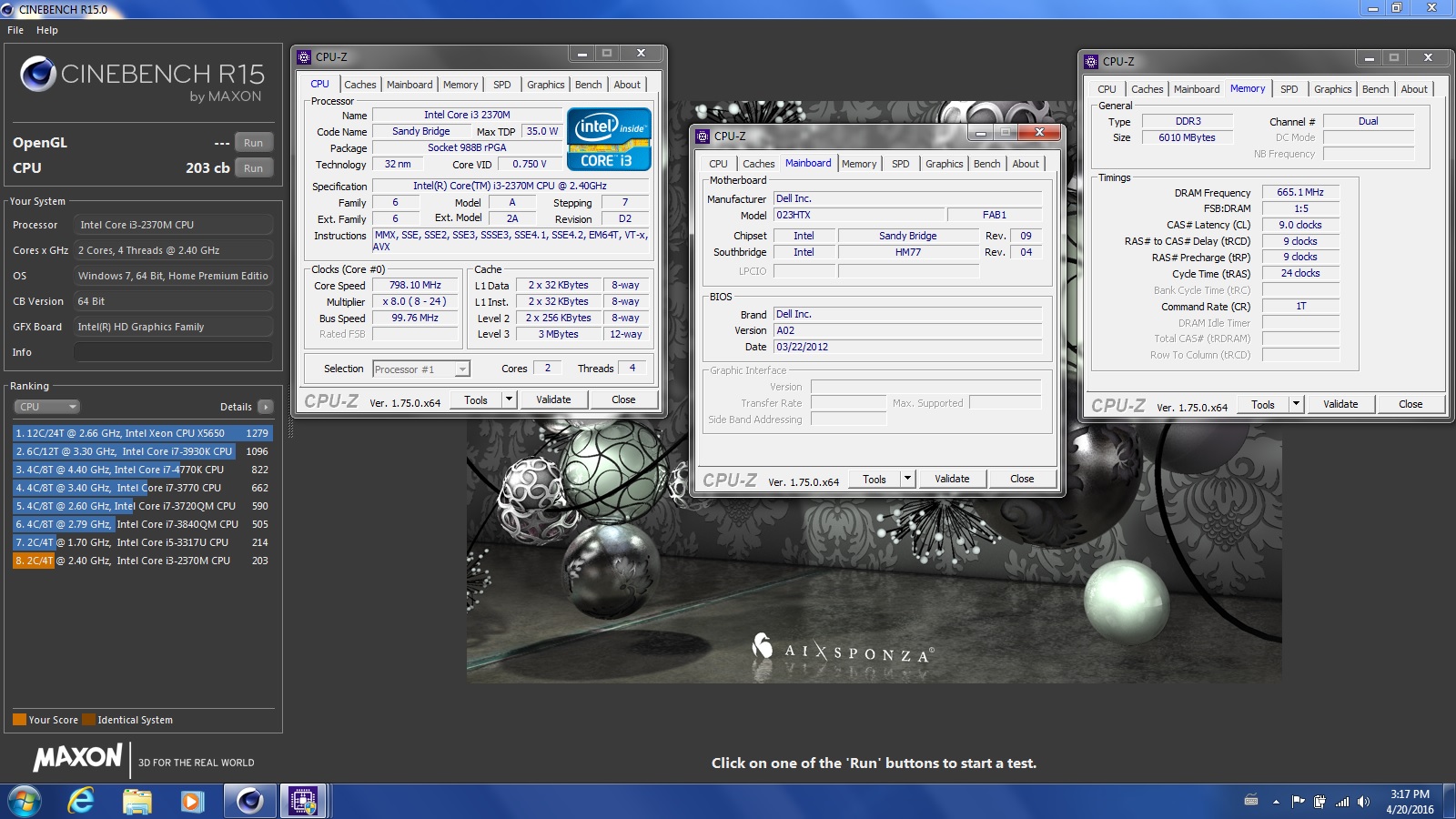The height and width of the screenshot is (819, 1456).
Task: Switch to Mainboard tab in left CPU-Z window
Action: (409, 85)
